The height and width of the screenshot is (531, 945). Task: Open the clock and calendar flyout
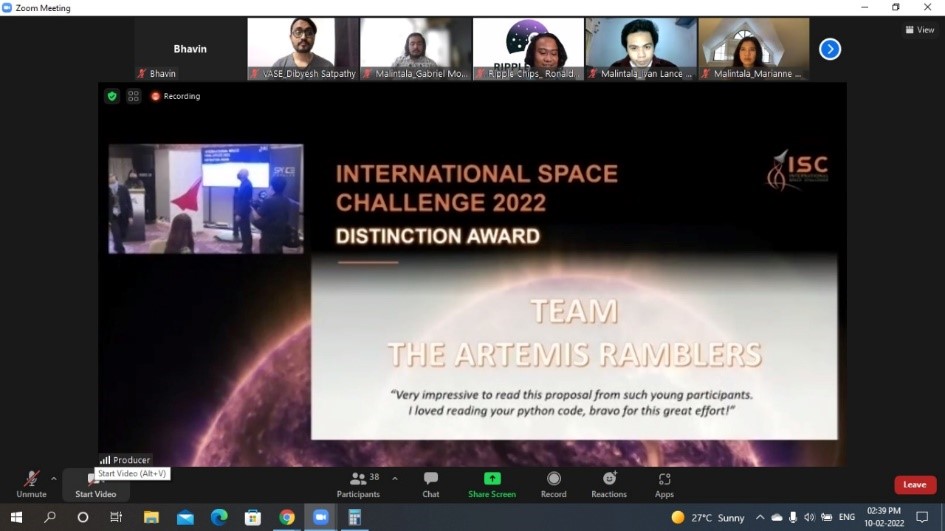[x=884, y=517]
